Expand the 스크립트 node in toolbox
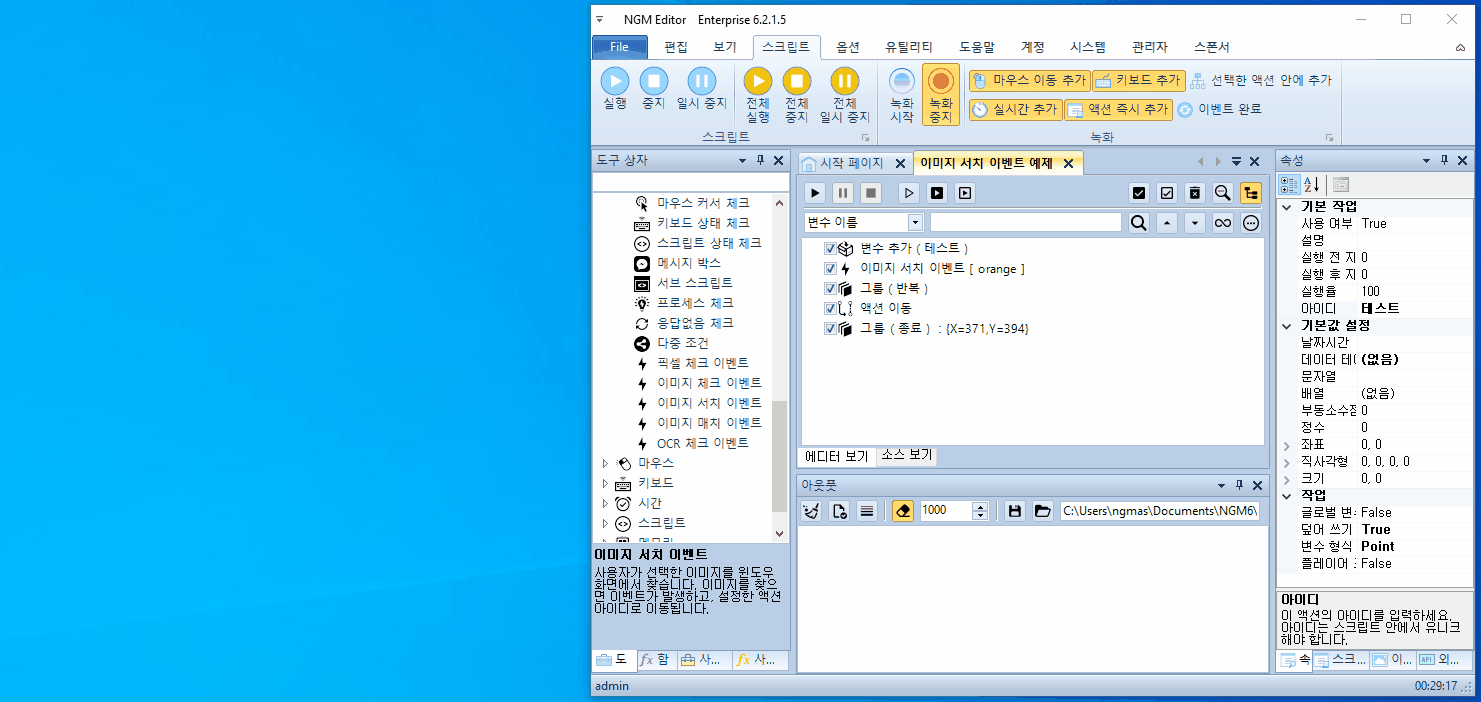 [605, 523]
